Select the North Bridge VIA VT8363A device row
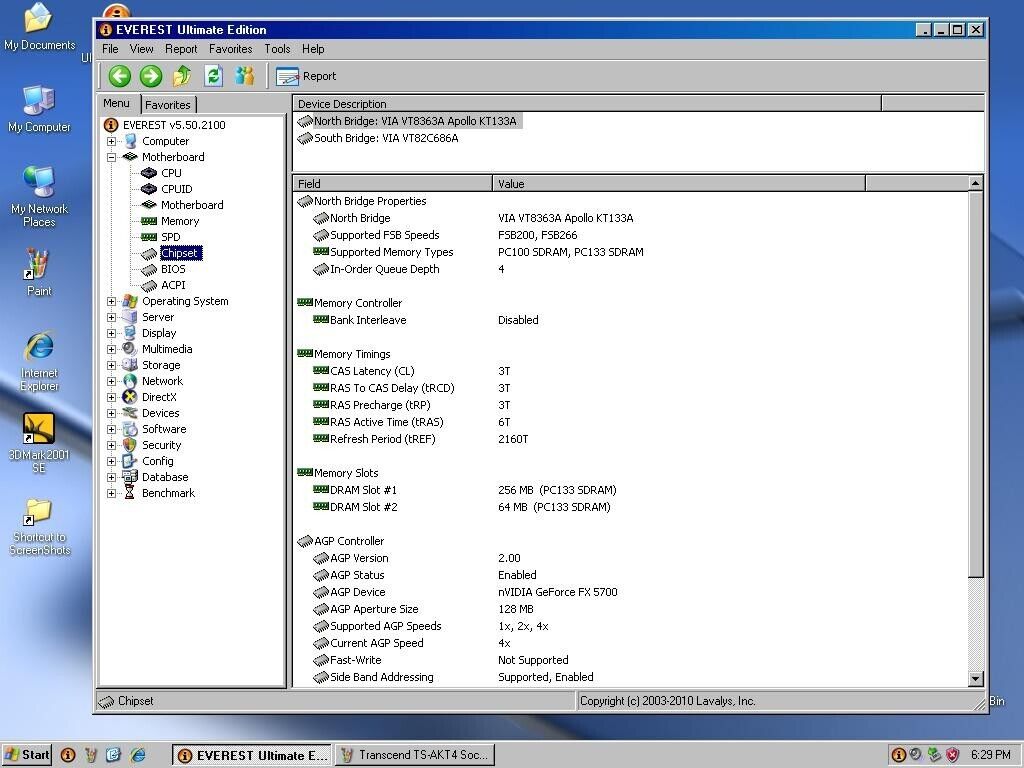This screenshot has width=1024, height=768. tap(409, 121)
